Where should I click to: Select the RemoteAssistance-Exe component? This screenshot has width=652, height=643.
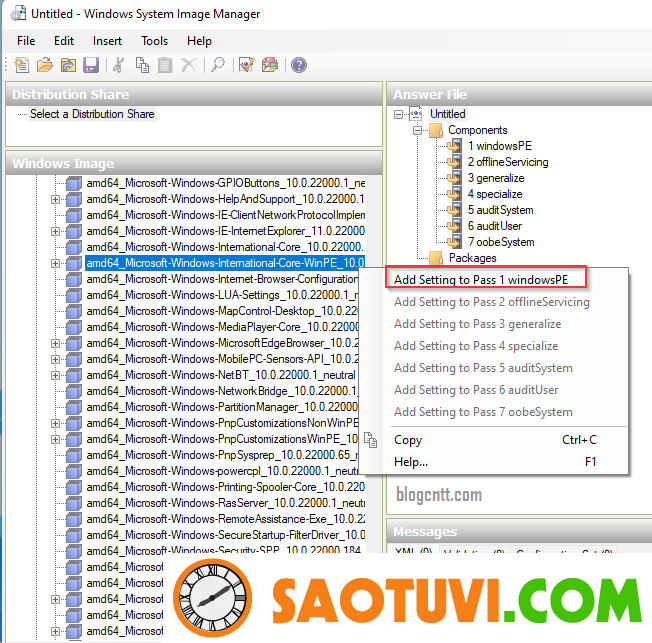[225, 519]
